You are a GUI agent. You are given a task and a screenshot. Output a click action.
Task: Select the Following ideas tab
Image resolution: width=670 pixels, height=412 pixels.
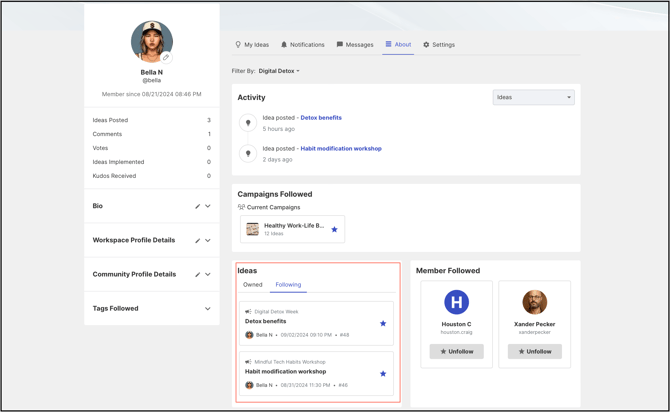click(288, 285)
